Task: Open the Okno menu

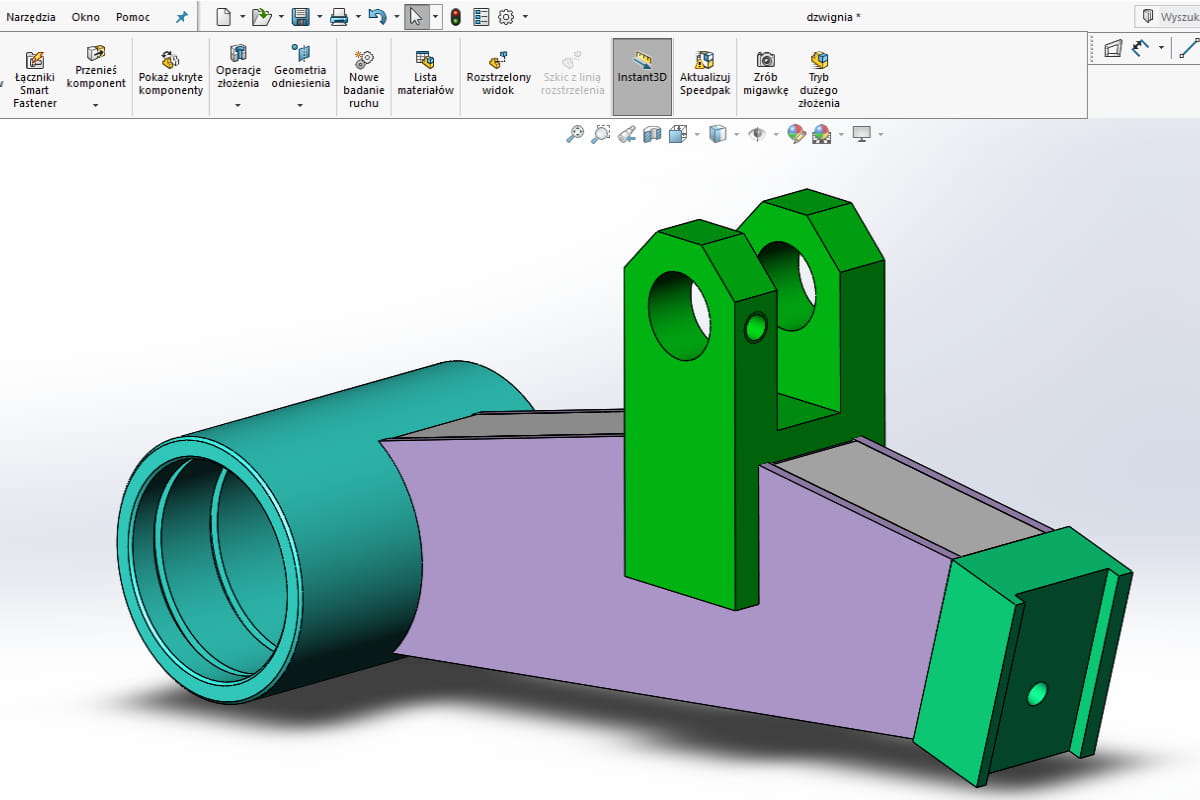Action: pyautogui.click(x=85, y=16)
